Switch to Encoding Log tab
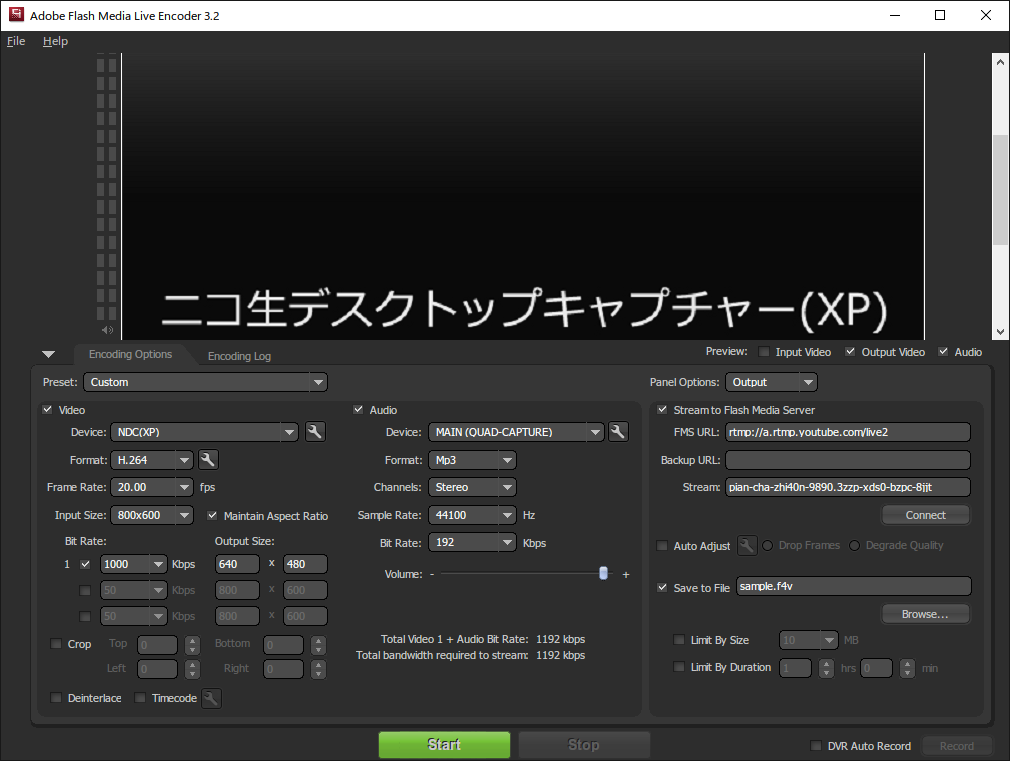 (x=239, y=356)
